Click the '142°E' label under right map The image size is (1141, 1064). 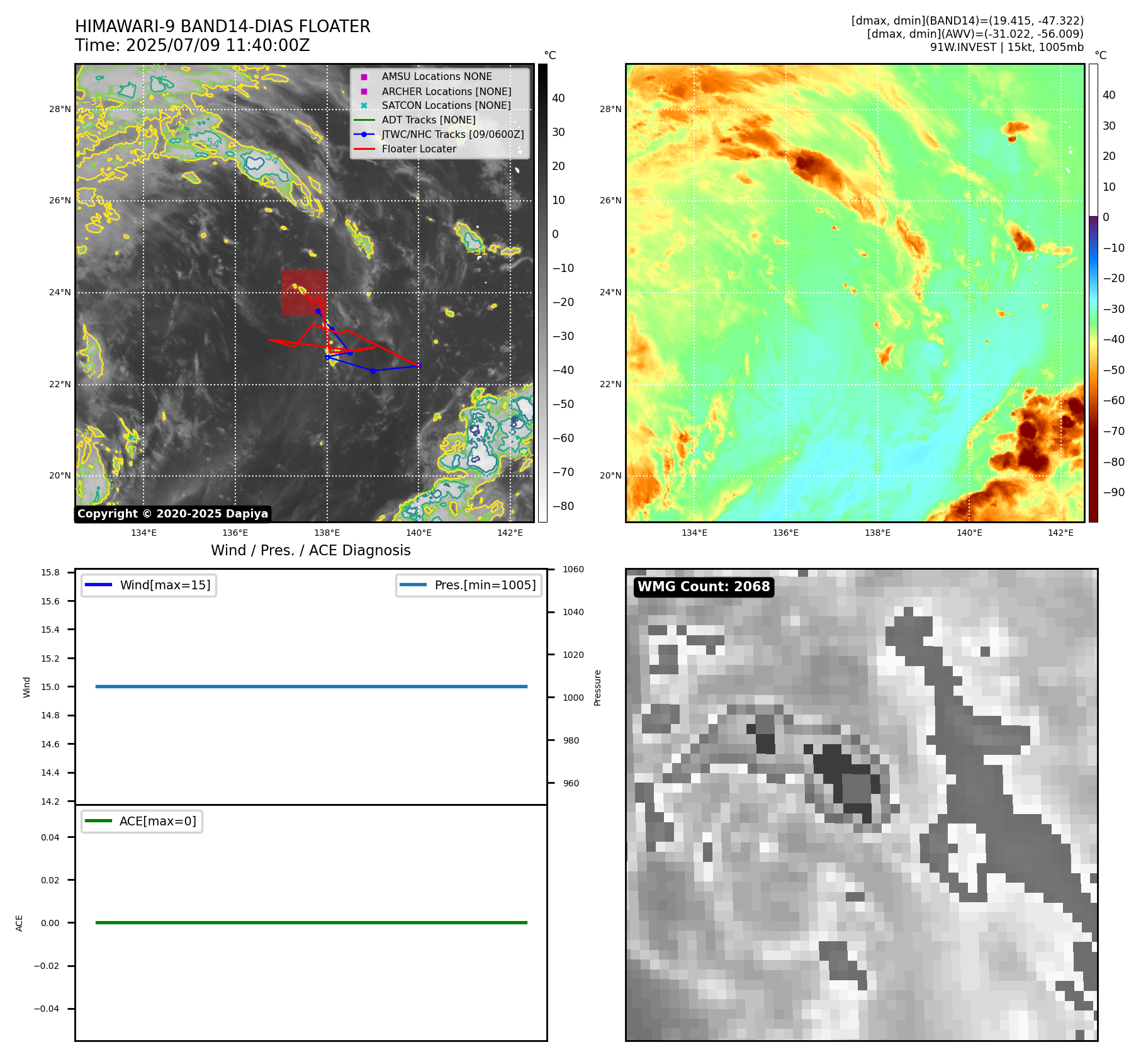(x=1060, y=533)
